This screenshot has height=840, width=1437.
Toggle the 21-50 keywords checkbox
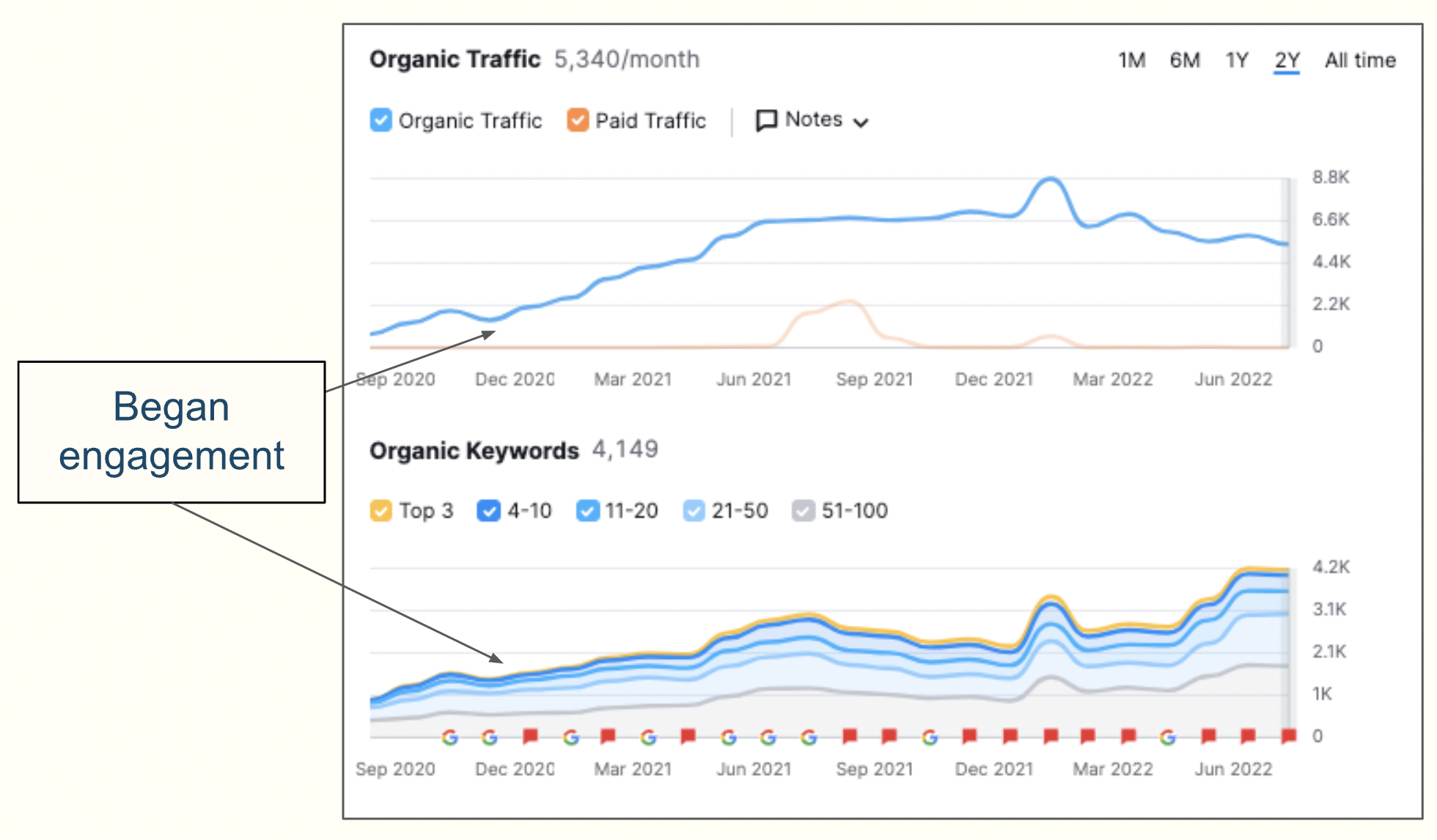point(694,510)
